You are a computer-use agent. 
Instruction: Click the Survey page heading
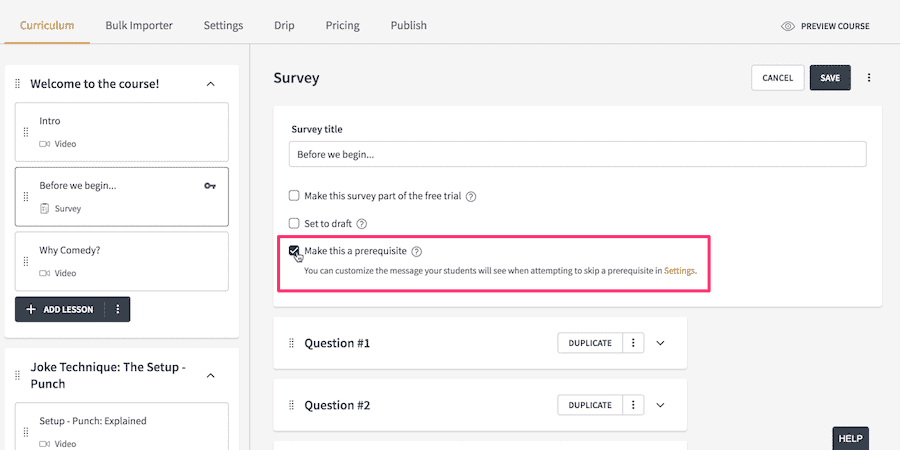tap(296, 77)
